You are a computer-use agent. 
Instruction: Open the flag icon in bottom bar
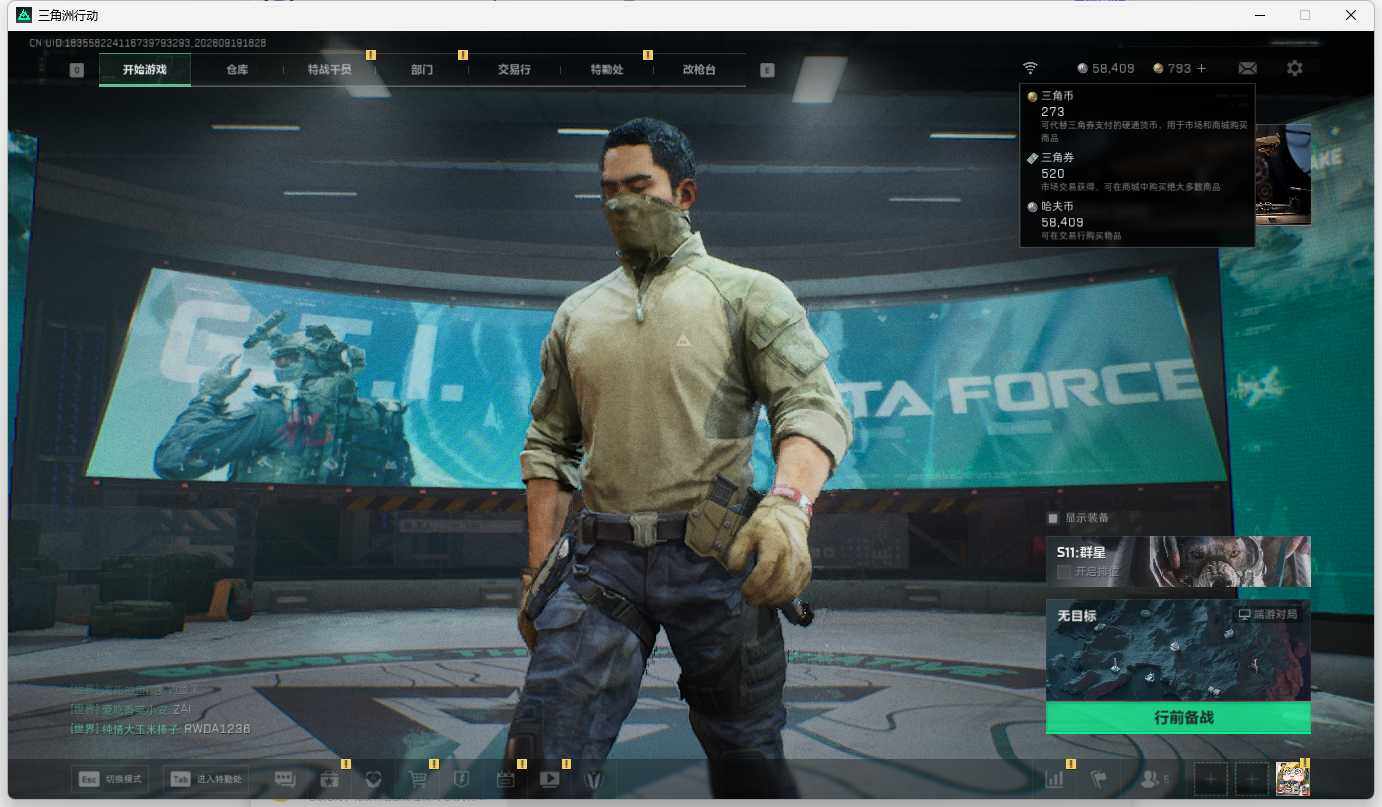tap(1098, 779)
